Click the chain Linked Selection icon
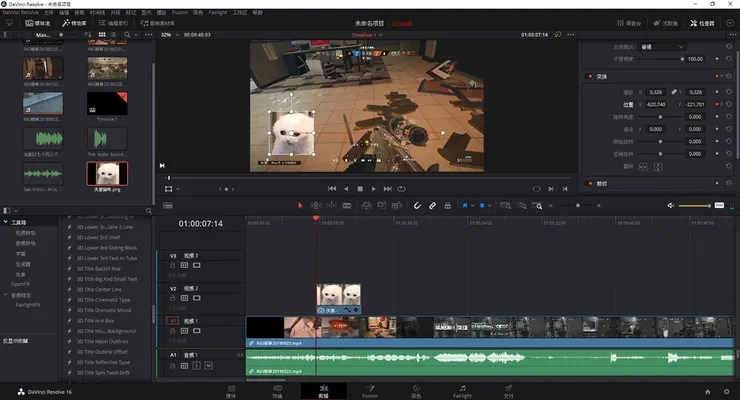Image resolution: width=740 pixels, height=400 pixels. click(x=433, y=205)
